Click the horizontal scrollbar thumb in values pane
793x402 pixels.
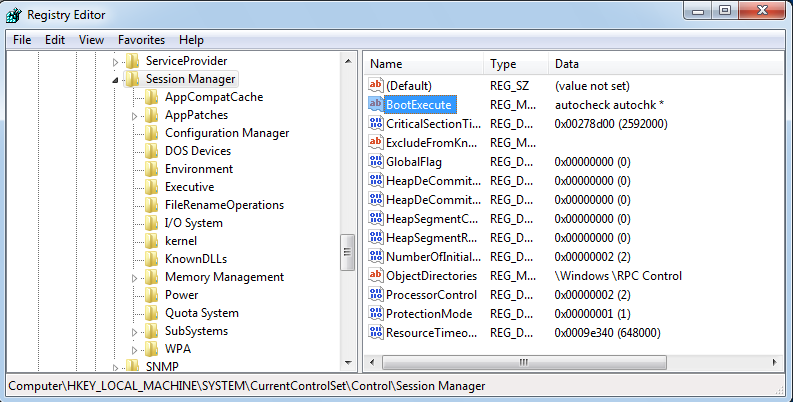(521, 361)
